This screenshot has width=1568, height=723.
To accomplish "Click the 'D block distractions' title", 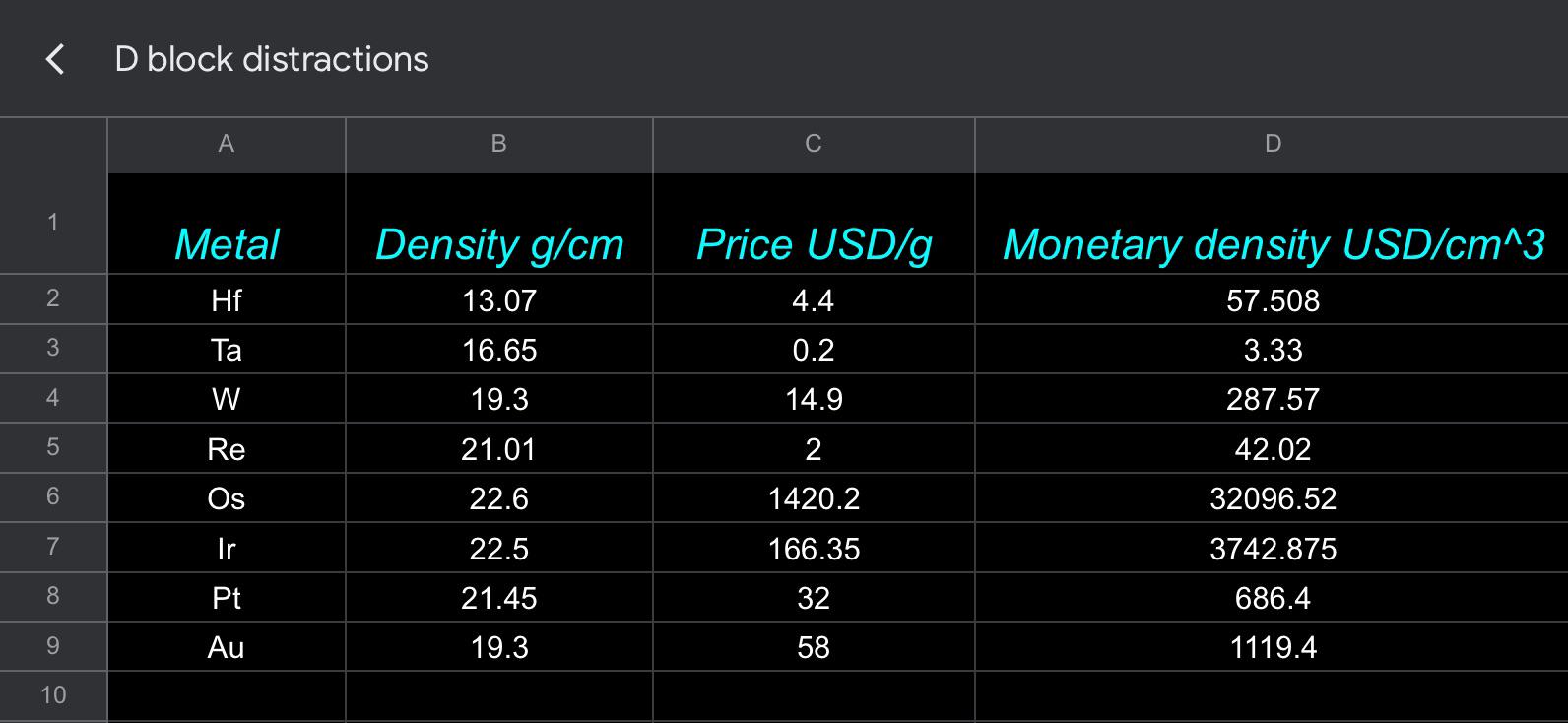I will [x=272, y=59].
